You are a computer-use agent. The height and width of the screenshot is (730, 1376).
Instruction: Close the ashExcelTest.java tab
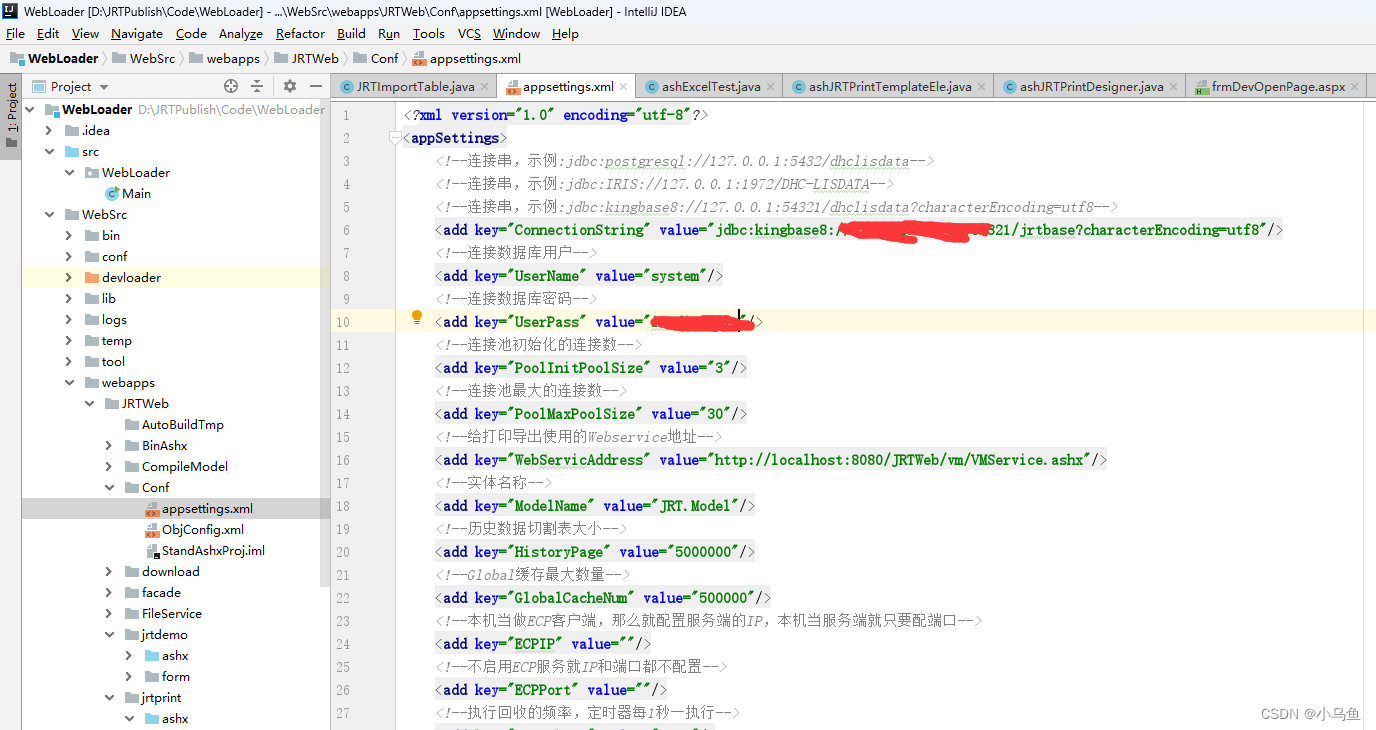pyautogui.click(x=771, y=87)
